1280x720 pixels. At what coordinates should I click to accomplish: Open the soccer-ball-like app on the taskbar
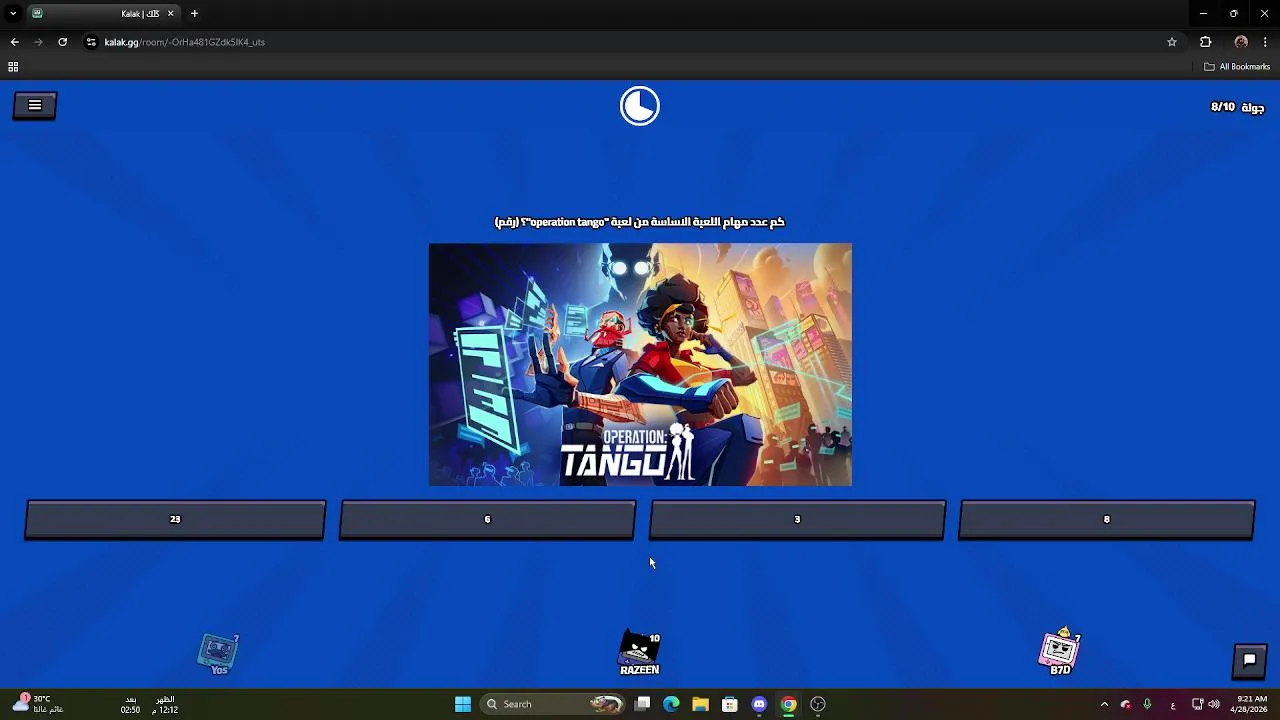tap(818, 704)
